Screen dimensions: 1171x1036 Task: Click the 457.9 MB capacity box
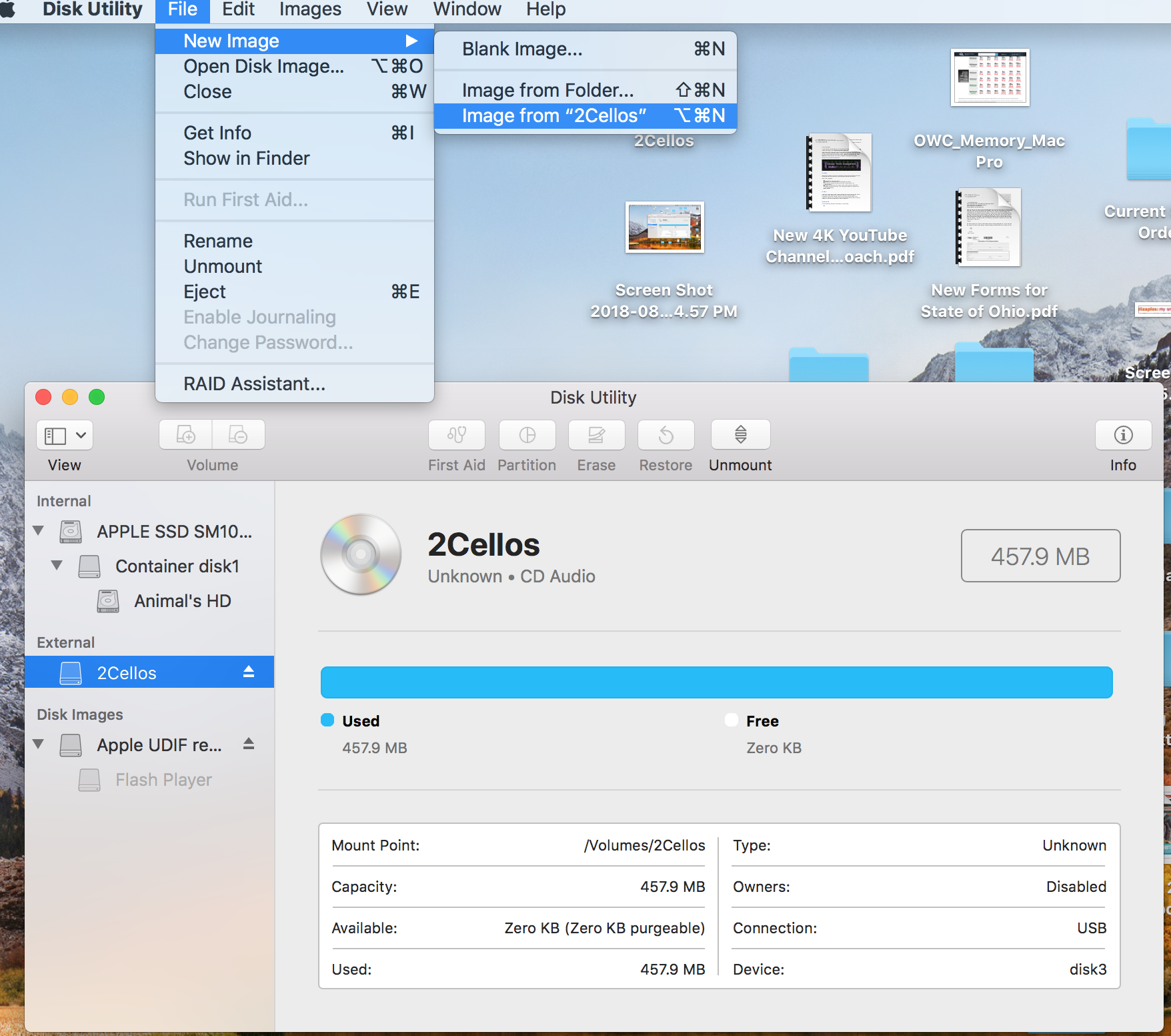tap(1040, 556)
